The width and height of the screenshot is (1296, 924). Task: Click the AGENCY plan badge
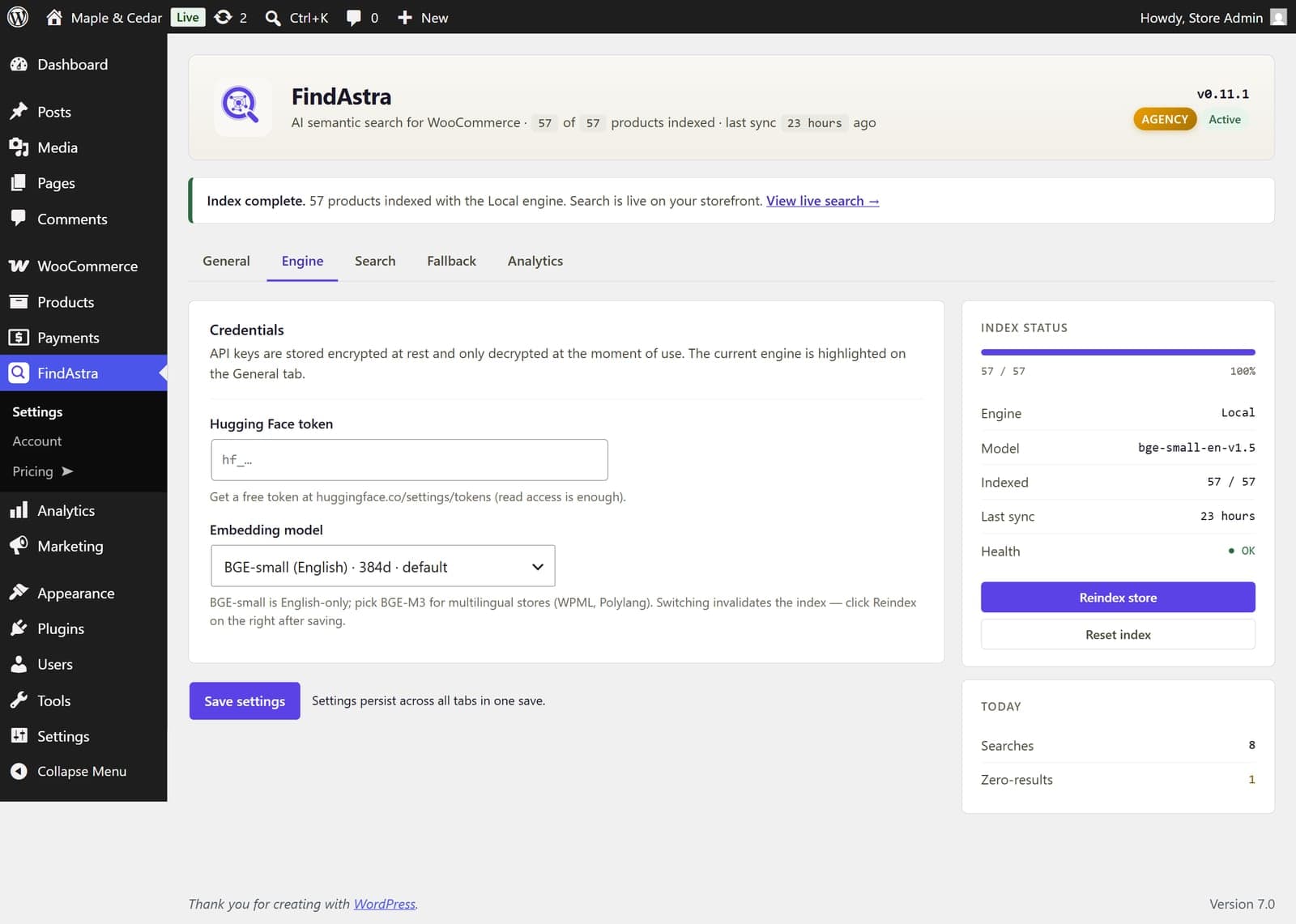[x=1165, y=119]
